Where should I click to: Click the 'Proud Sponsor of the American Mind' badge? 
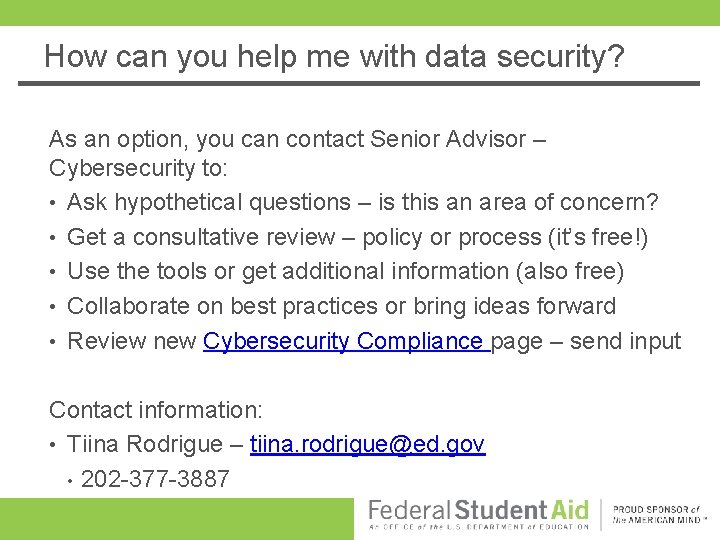[x=660, y=515]
